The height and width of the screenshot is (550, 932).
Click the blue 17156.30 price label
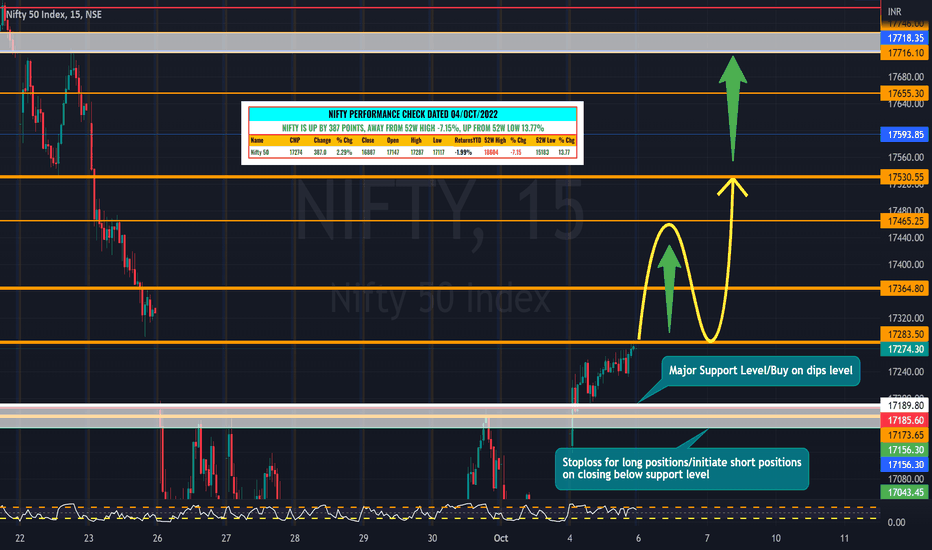[x=905, y=464]
